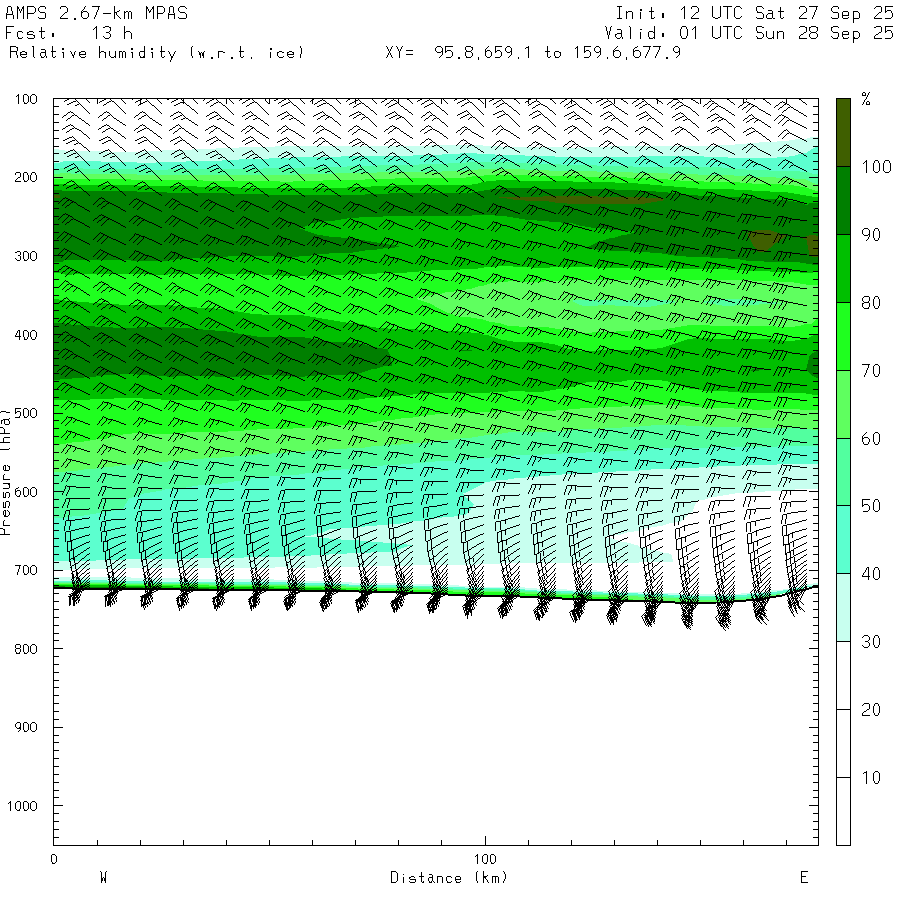Click the 200 hPa pressure axis label

click(x=26, y=177)
